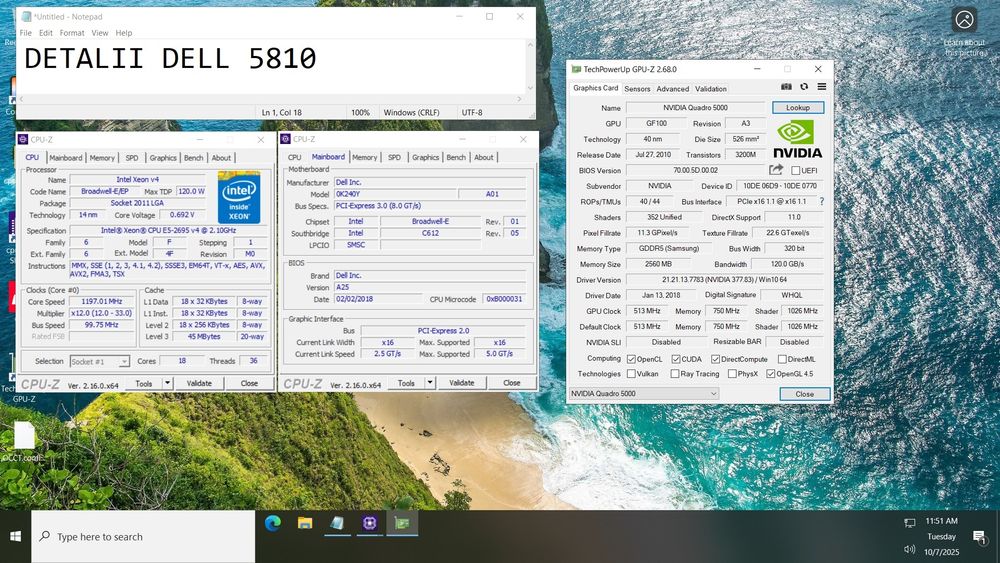Open Graphics tab in right CPU-Z window

[x=425, y=157]
